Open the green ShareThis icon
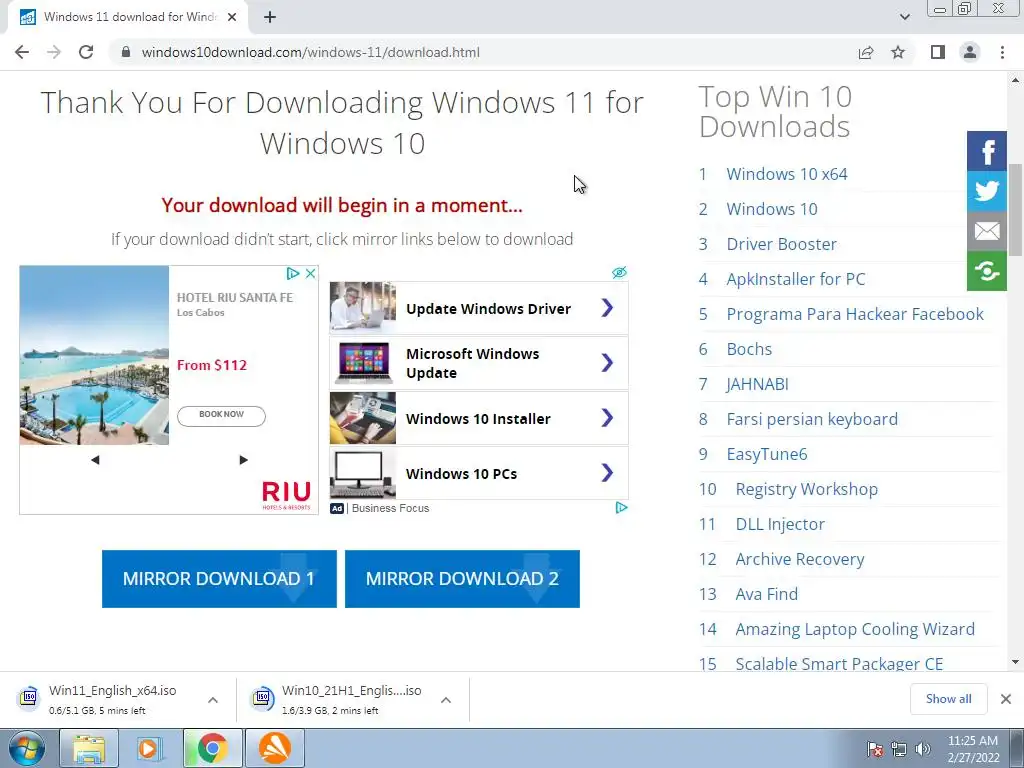1024x768 pixels. pos(987,271)
